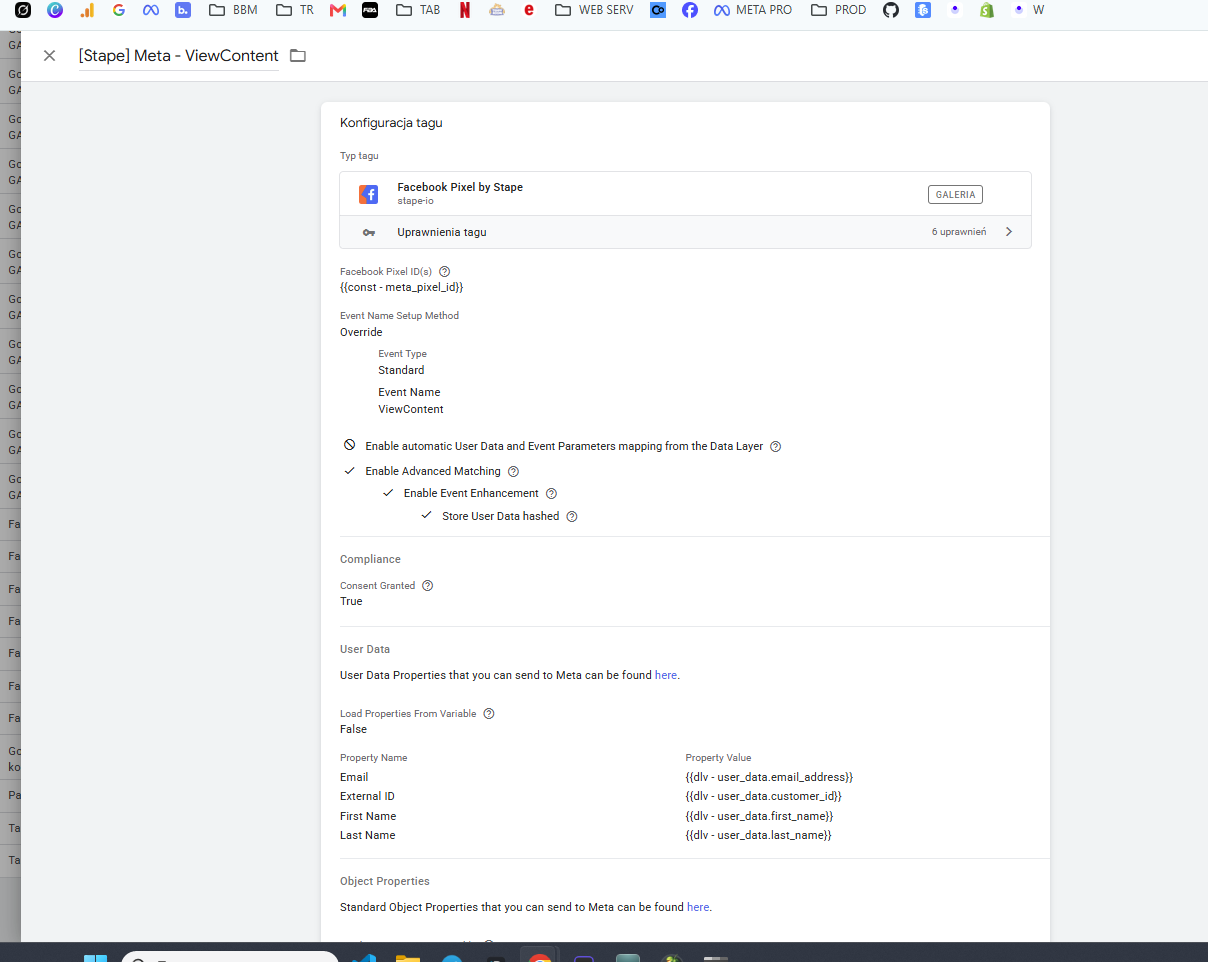Select the '6 uprawnień' permissions count
Viewport: 1208px width, 962px height.
coord(959,232)
